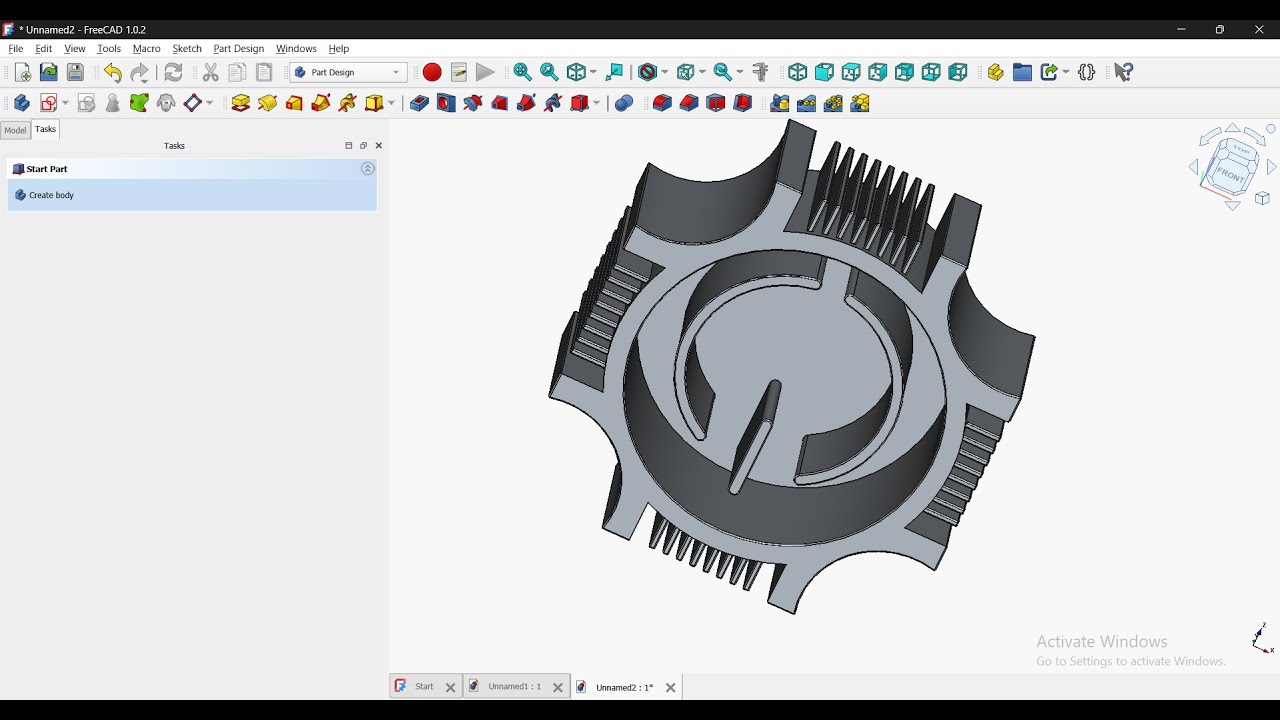Apply Chamfer tool
This screenshot has height=720, width=1280.
tap(689, 103)
